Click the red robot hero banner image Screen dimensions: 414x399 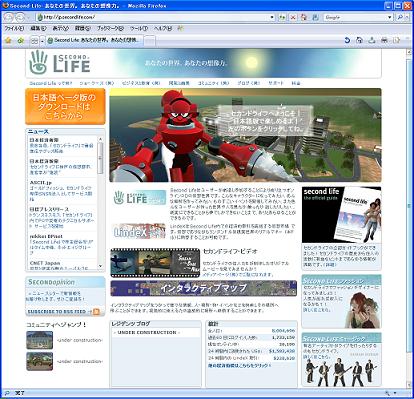(x=245, y=135)
